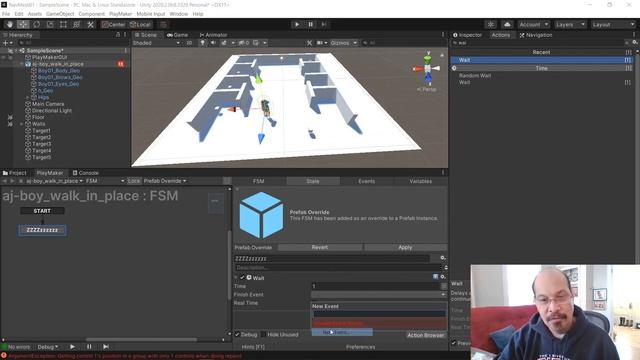The width and height of the screenshot is (640, 360).
Task: Toggle pivot mode Center button
Action: [113, 24]
